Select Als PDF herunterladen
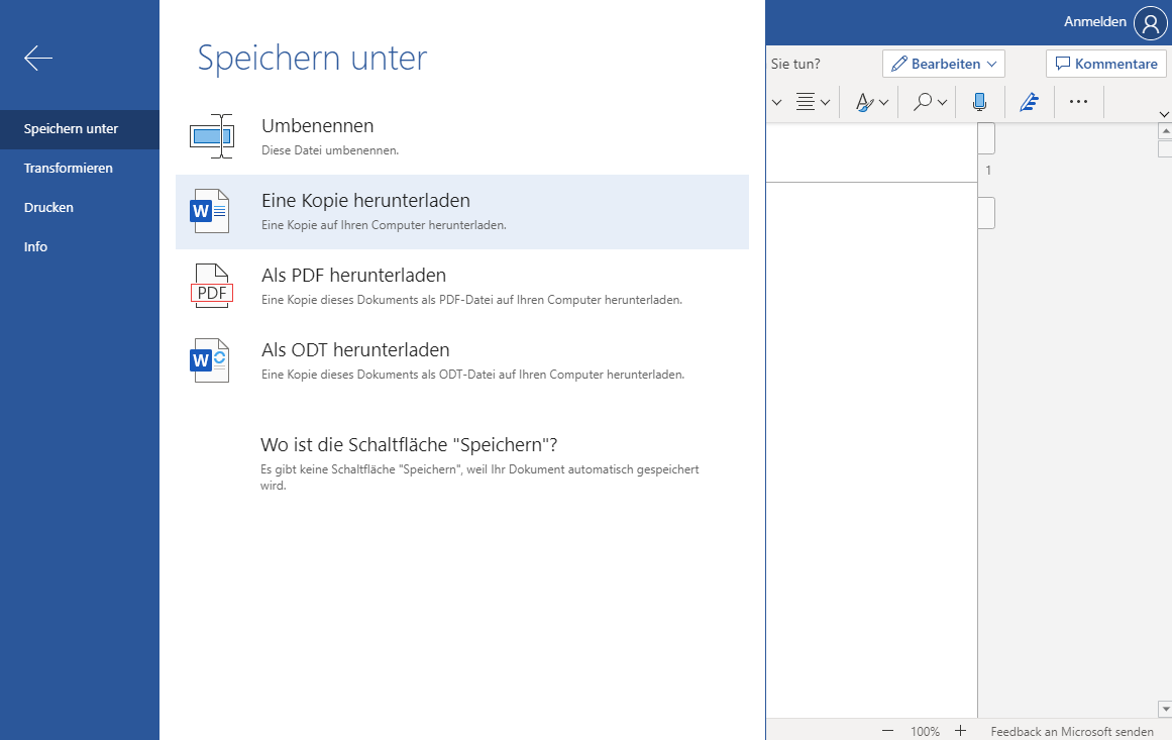 pyautogui.click(x=462, y=286)
